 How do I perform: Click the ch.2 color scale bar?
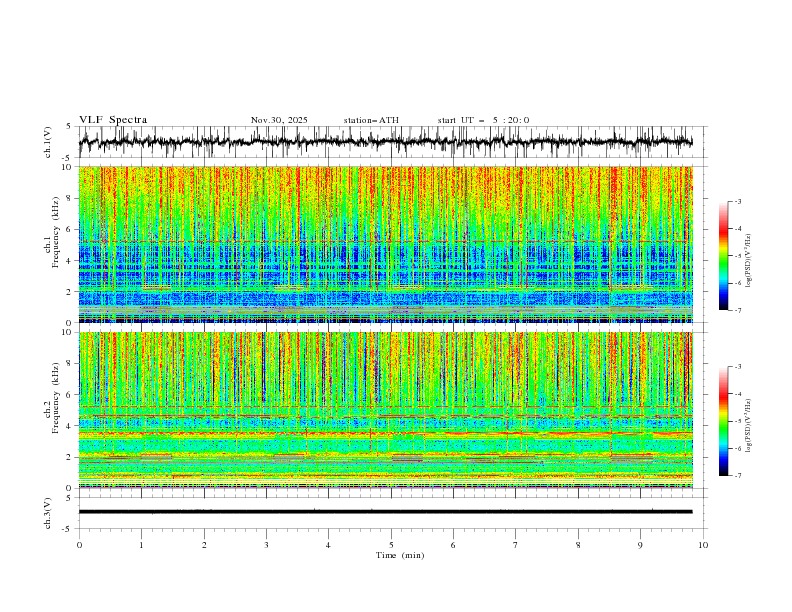click(x=723, y=421)
